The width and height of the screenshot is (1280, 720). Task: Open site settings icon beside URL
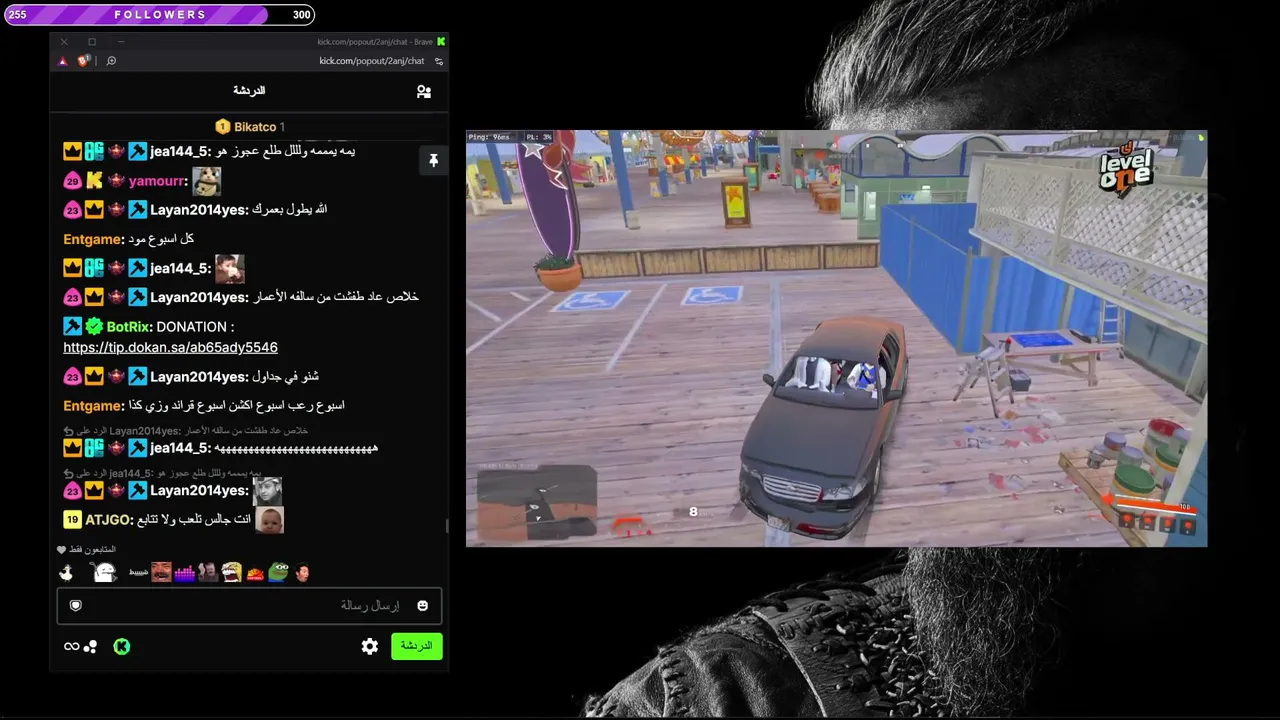[438, 61]
